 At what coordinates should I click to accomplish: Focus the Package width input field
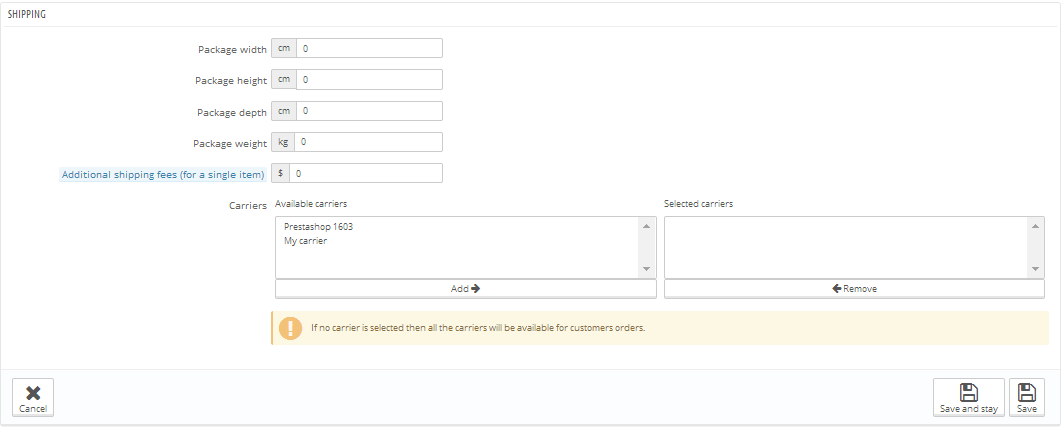(x=369, y=48)
